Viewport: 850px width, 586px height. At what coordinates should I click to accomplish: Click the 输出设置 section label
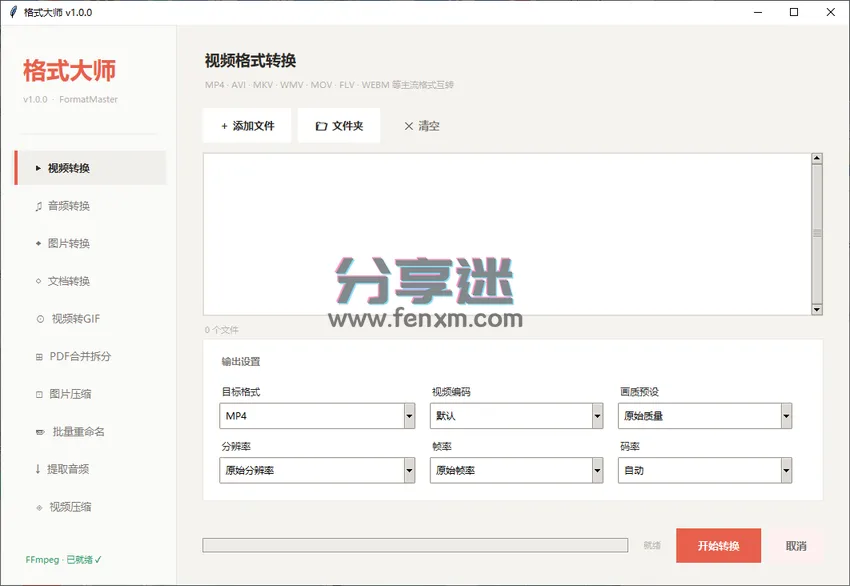[241, 362]
